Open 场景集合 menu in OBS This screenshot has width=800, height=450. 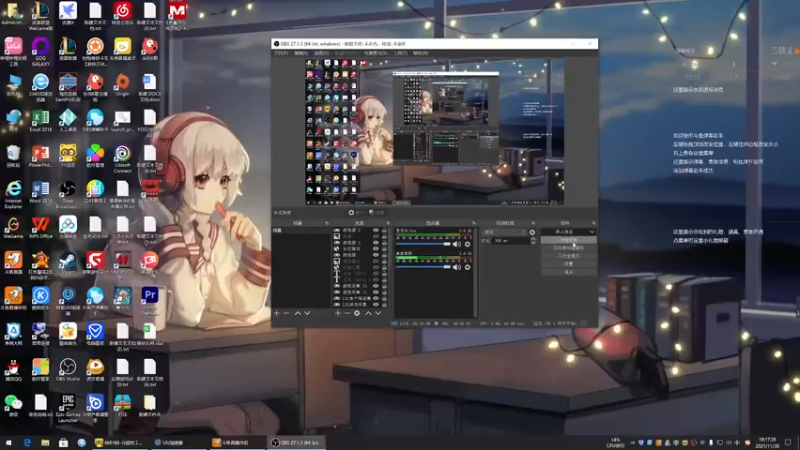pyautogui.click(x=376, y=53)
